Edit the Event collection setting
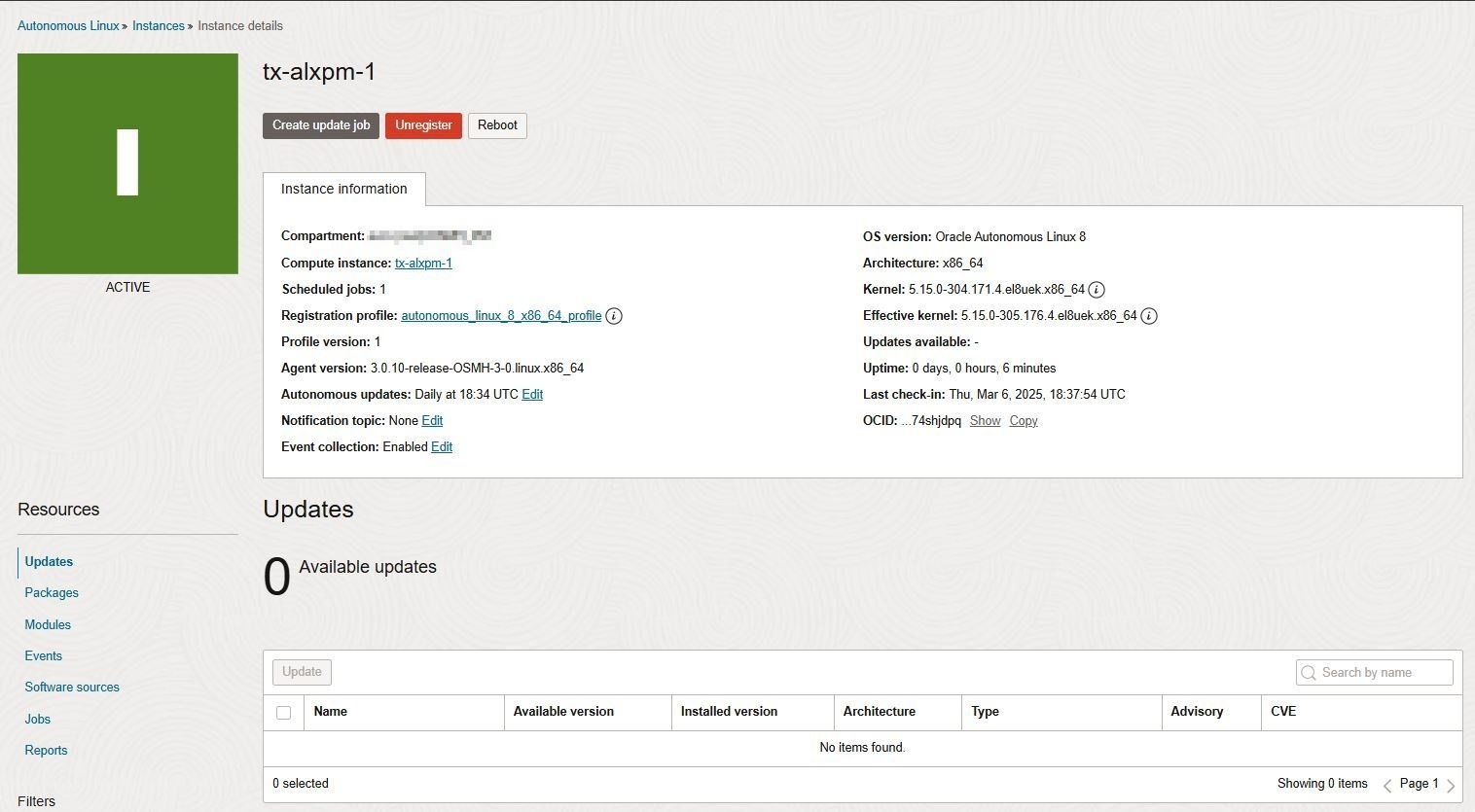 click(442, 447)
